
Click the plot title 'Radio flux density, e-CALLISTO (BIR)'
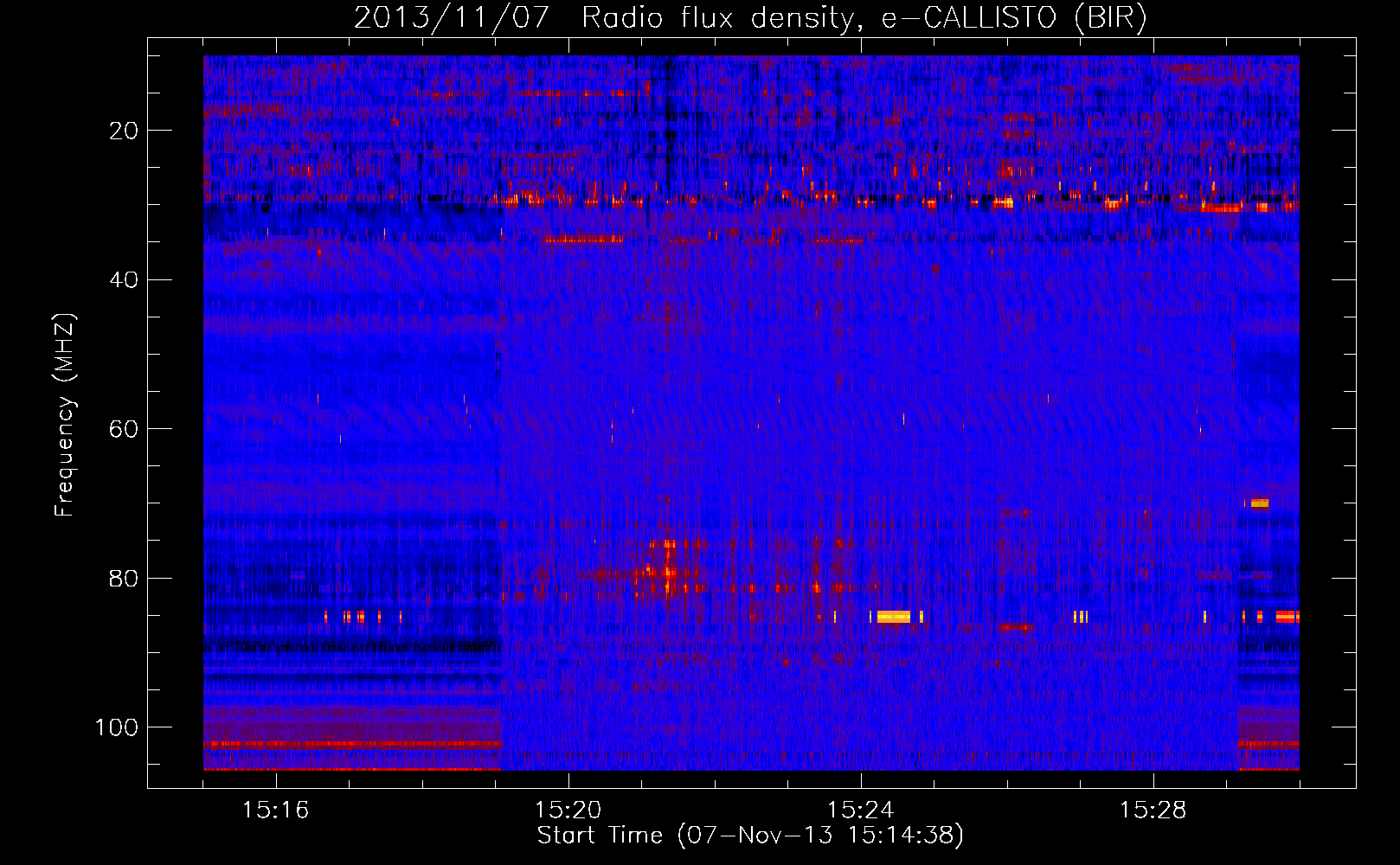pos(864,17)
